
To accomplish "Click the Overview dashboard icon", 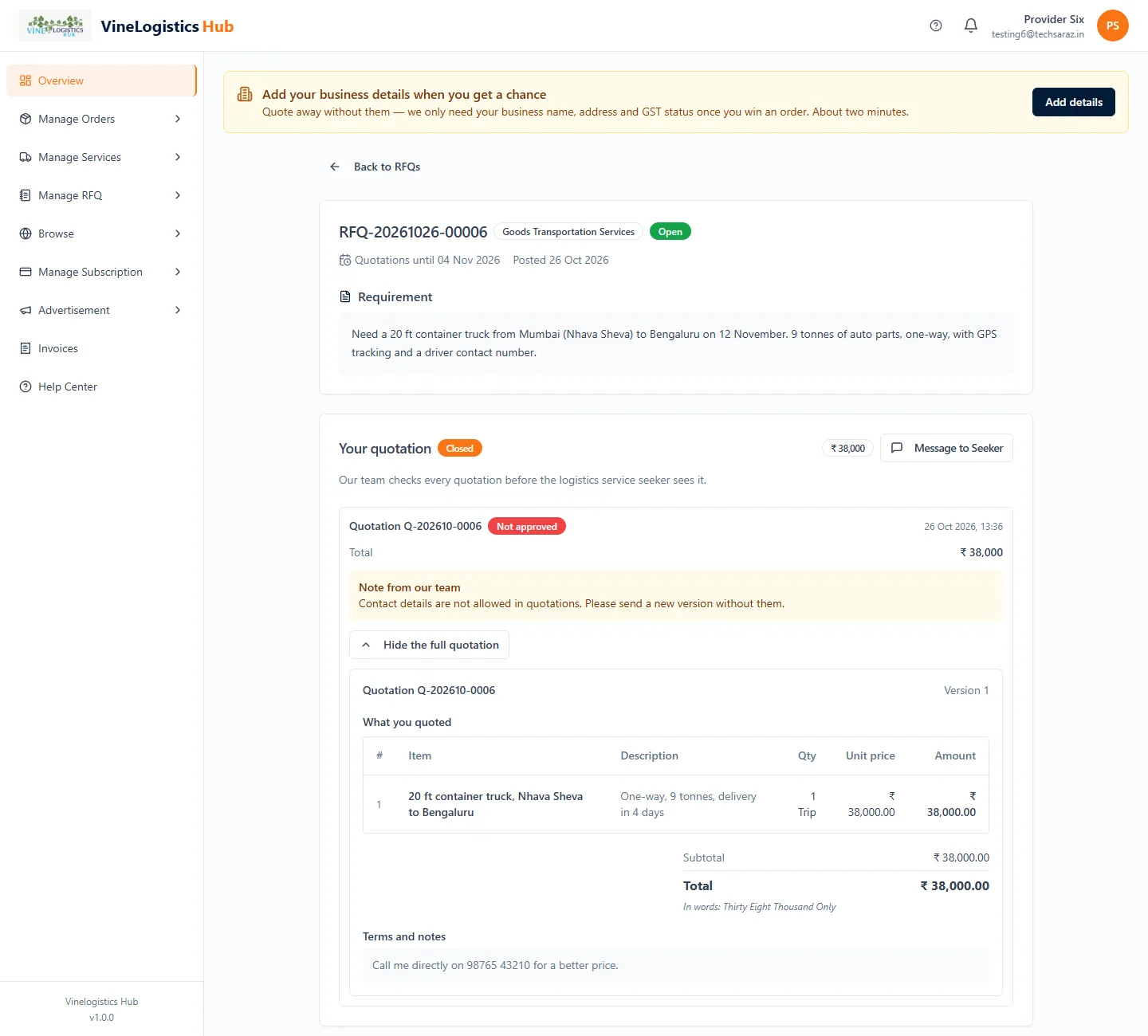I will tap(26, 80).
